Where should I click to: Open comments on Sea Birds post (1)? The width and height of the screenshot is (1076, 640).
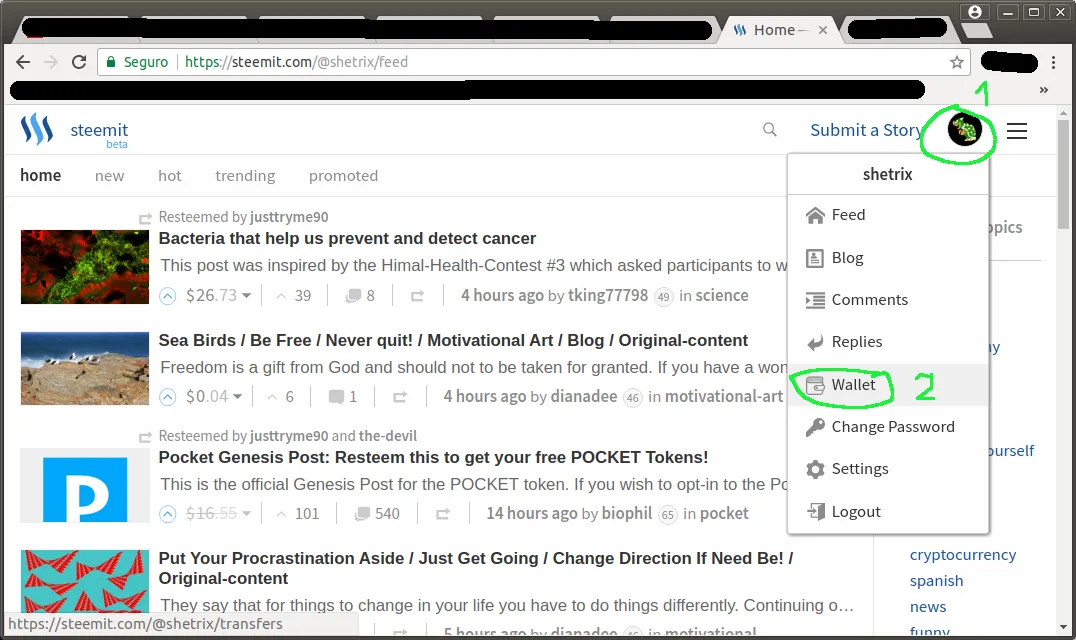tap(342, 396)
